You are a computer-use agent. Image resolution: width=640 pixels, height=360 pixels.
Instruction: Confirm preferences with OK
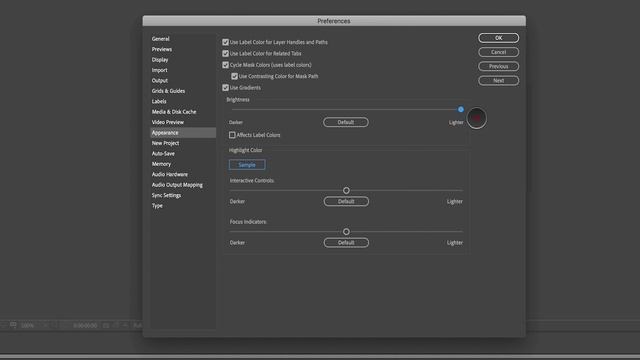(498, 38)
